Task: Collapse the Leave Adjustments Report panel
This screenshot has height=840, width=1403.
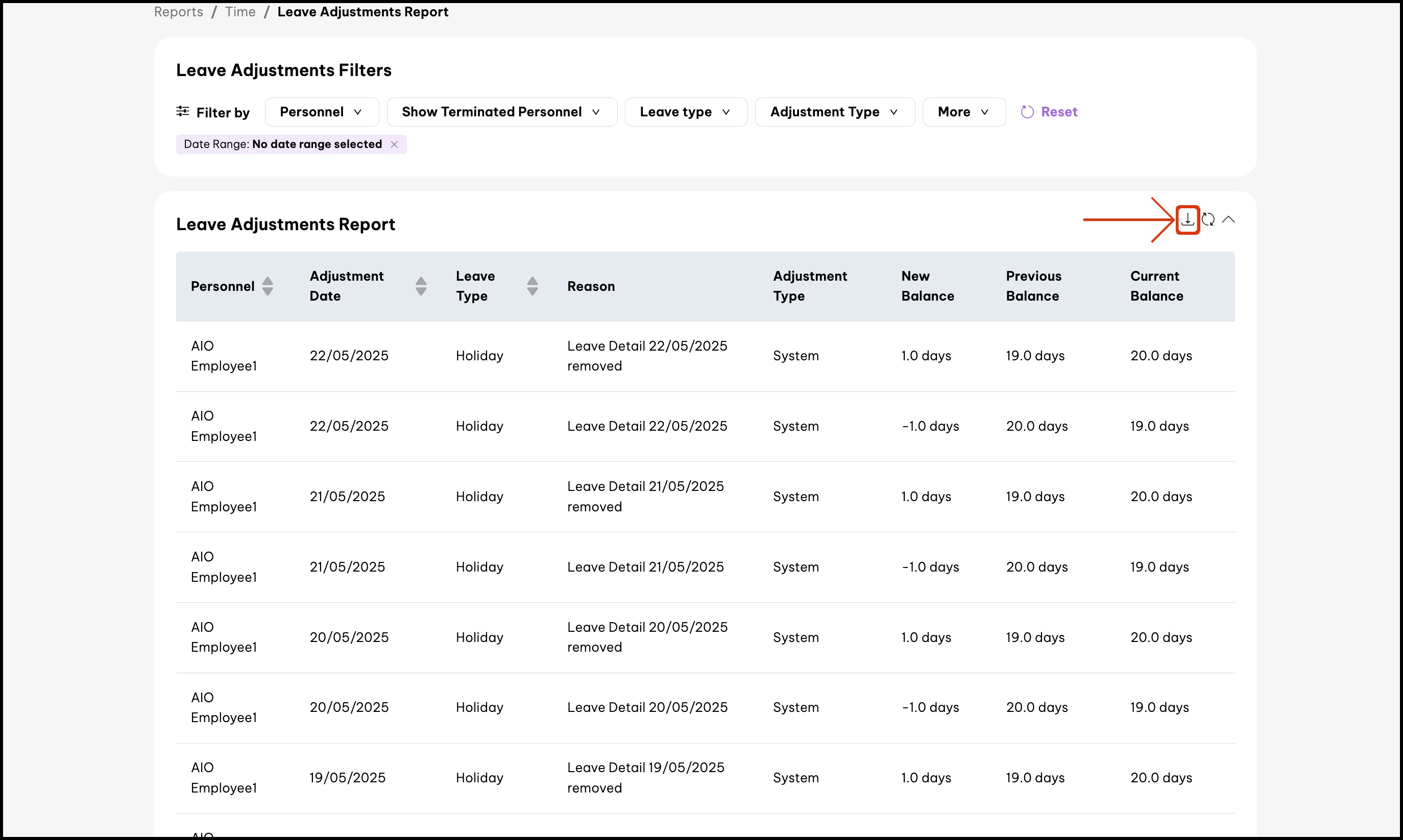Action: (x=1228, y=219)
